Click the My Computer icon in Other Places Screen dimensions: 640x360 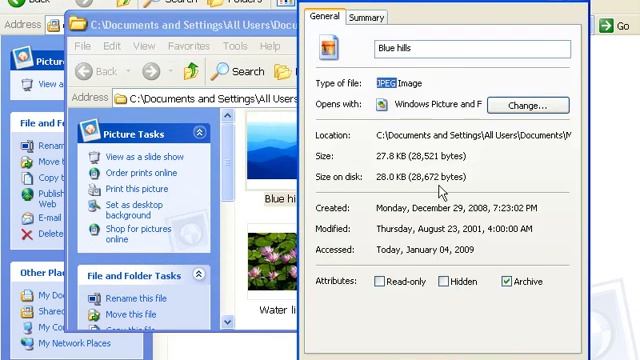[x=27, y=327]
